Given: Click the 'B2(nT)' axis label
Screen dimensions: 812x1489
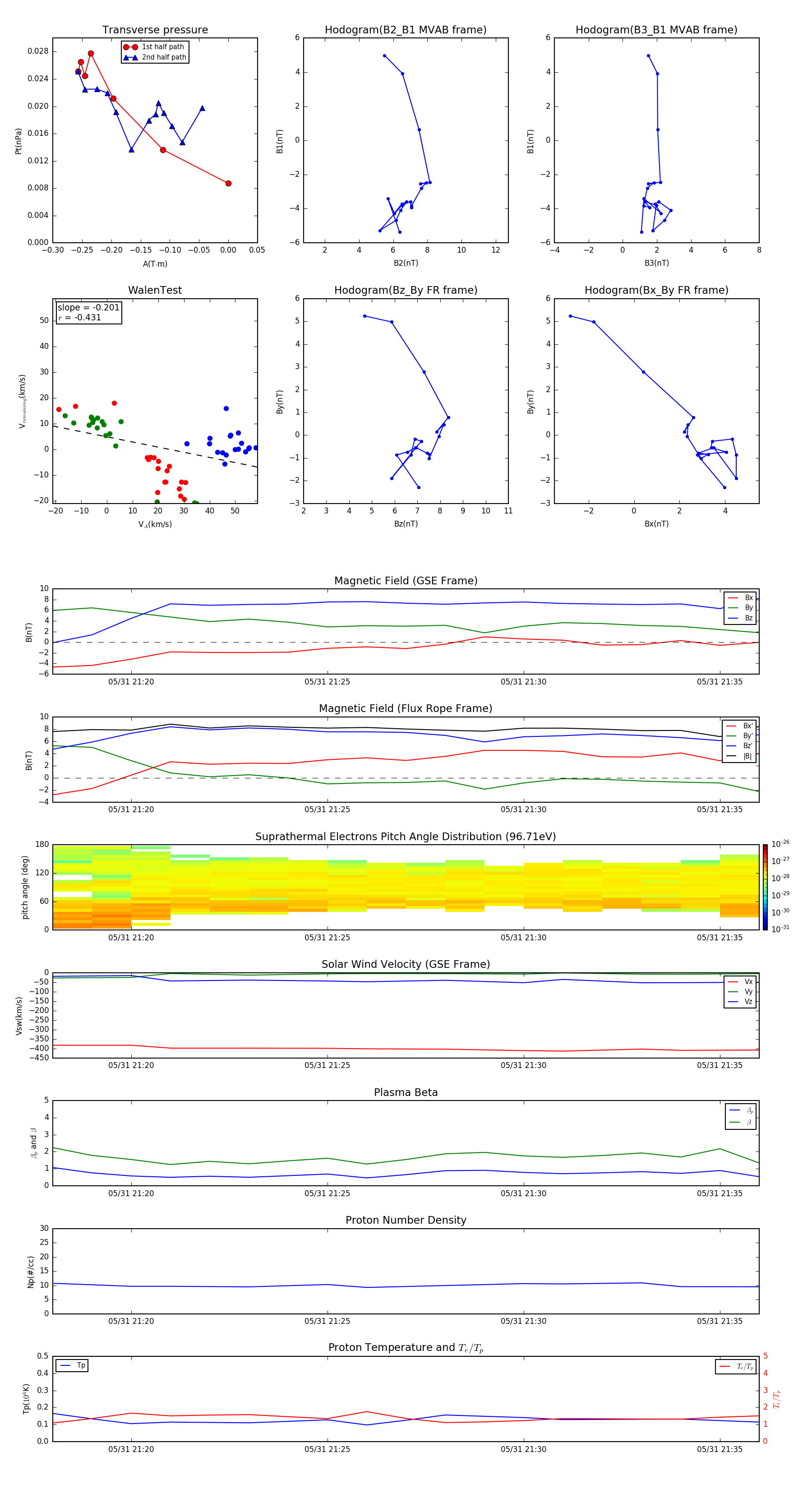Looking at the screenshot, I should tap(406, 263).
